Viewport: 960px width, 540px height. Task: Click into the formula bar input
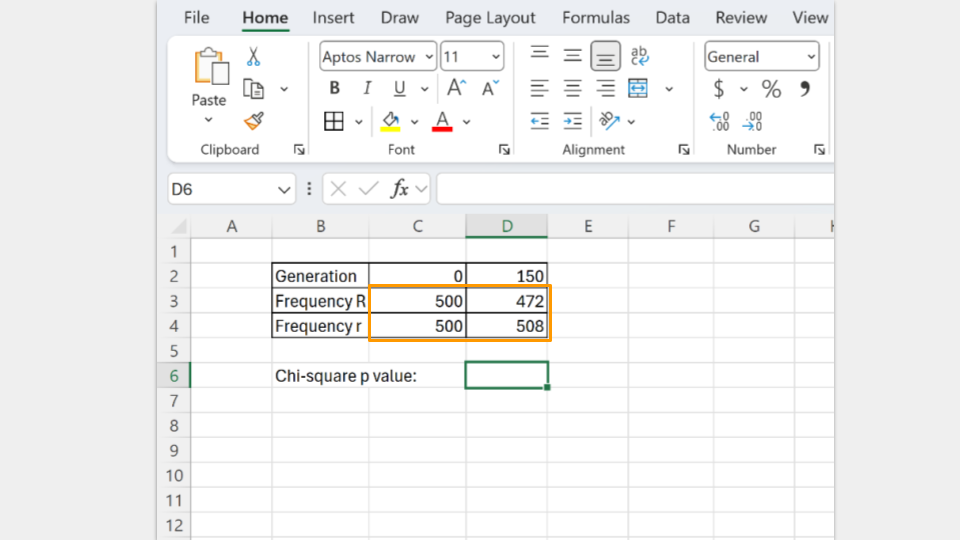pyautogui.click(x=636, y=189)
